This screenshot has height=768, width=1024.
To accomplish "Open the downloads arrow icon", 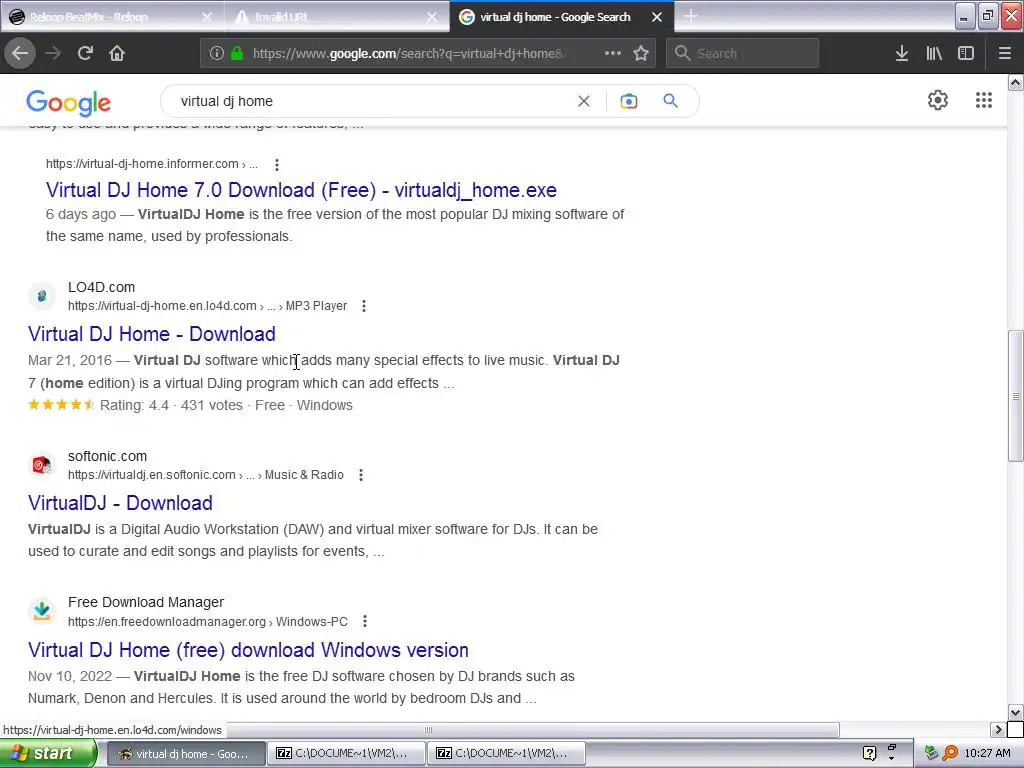I will click(902, 54).
